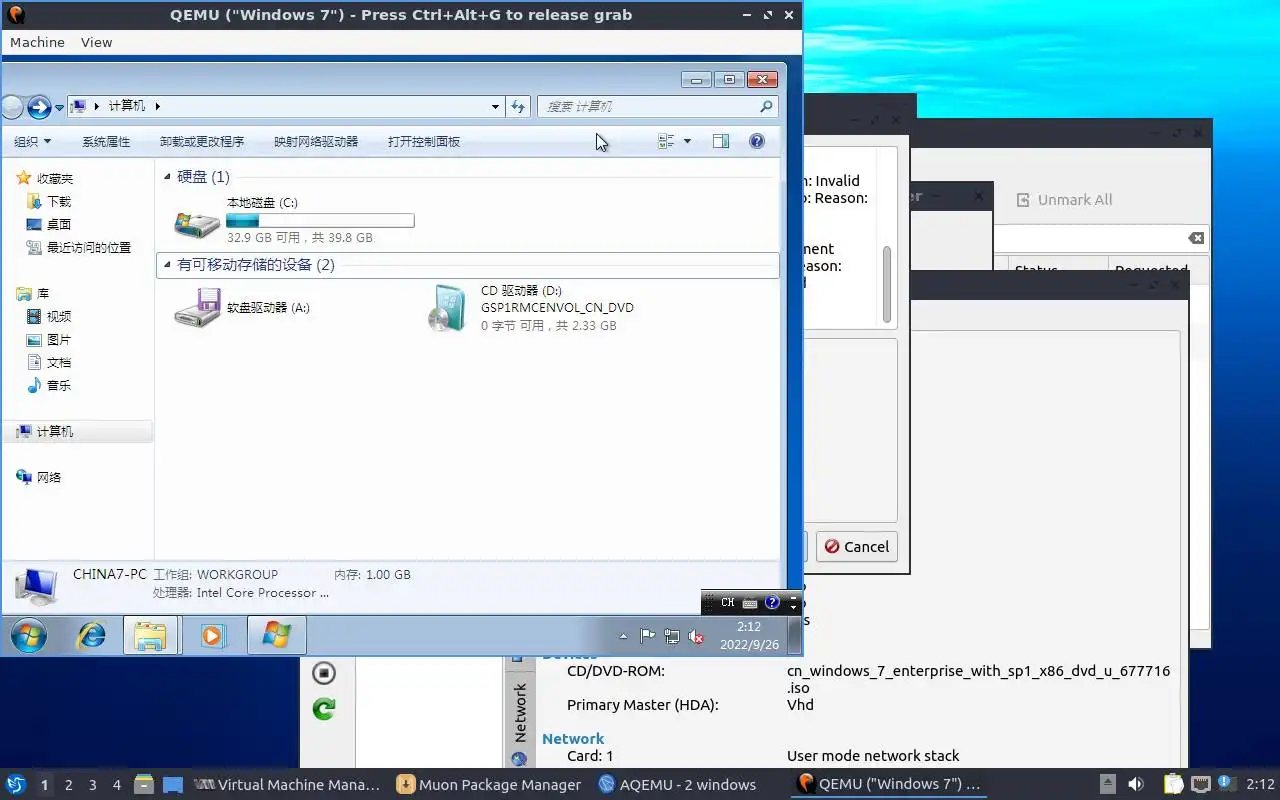Open Muon Package Manager taskbar entry
The width and height of the screenshot is (1280, 800).
tap(489, 785)
